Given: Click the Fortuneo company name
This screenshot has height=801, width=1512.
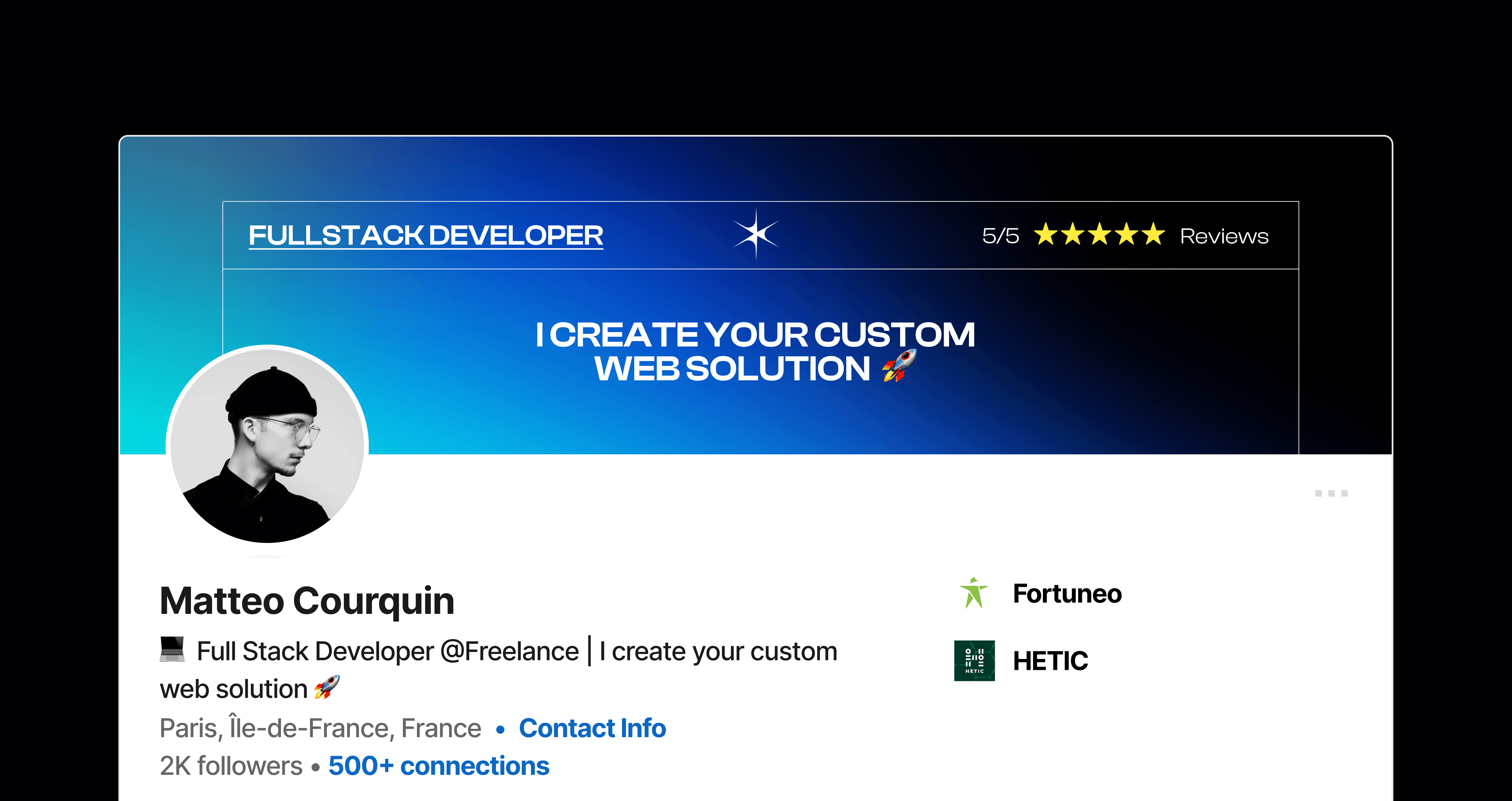Looking at the screenshot, I should 1067,594.
